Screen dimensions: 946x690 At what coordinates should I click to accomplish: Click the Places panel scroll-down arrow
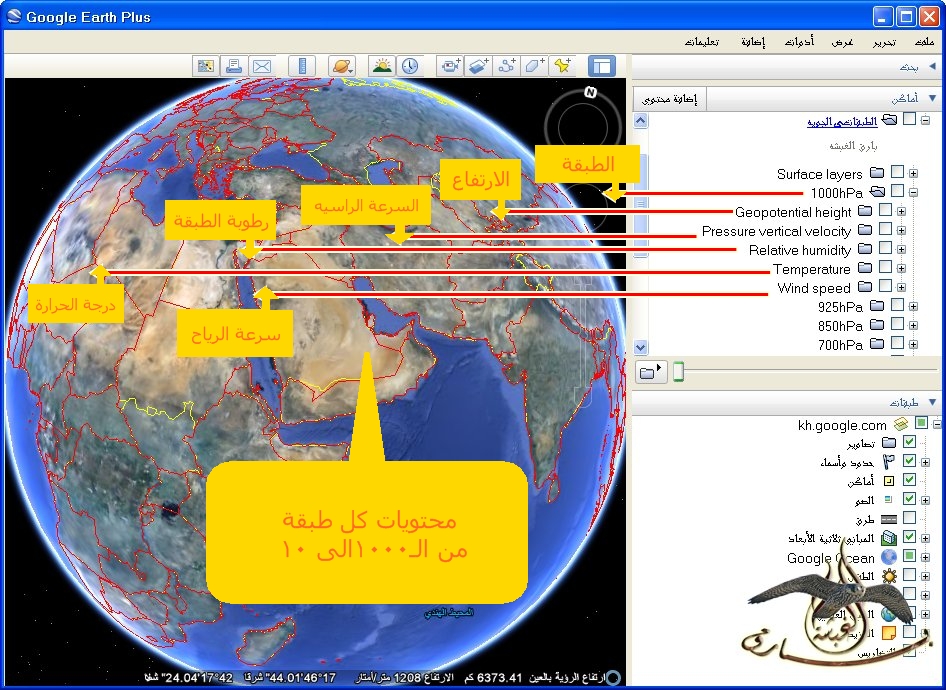click(x=641, y=347)
